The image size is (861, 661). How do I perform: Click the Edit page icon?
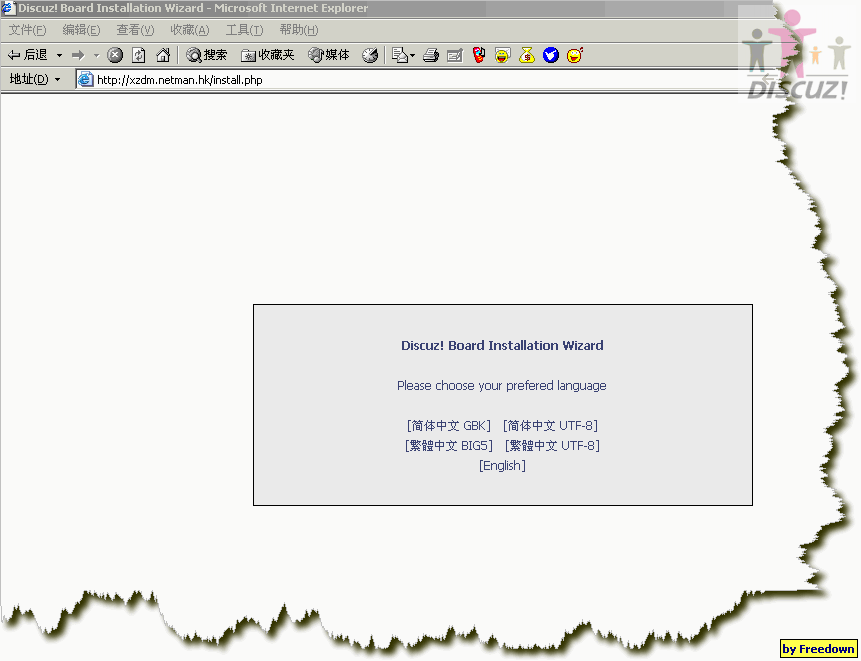pyautogui.click(x=455, y=55)
